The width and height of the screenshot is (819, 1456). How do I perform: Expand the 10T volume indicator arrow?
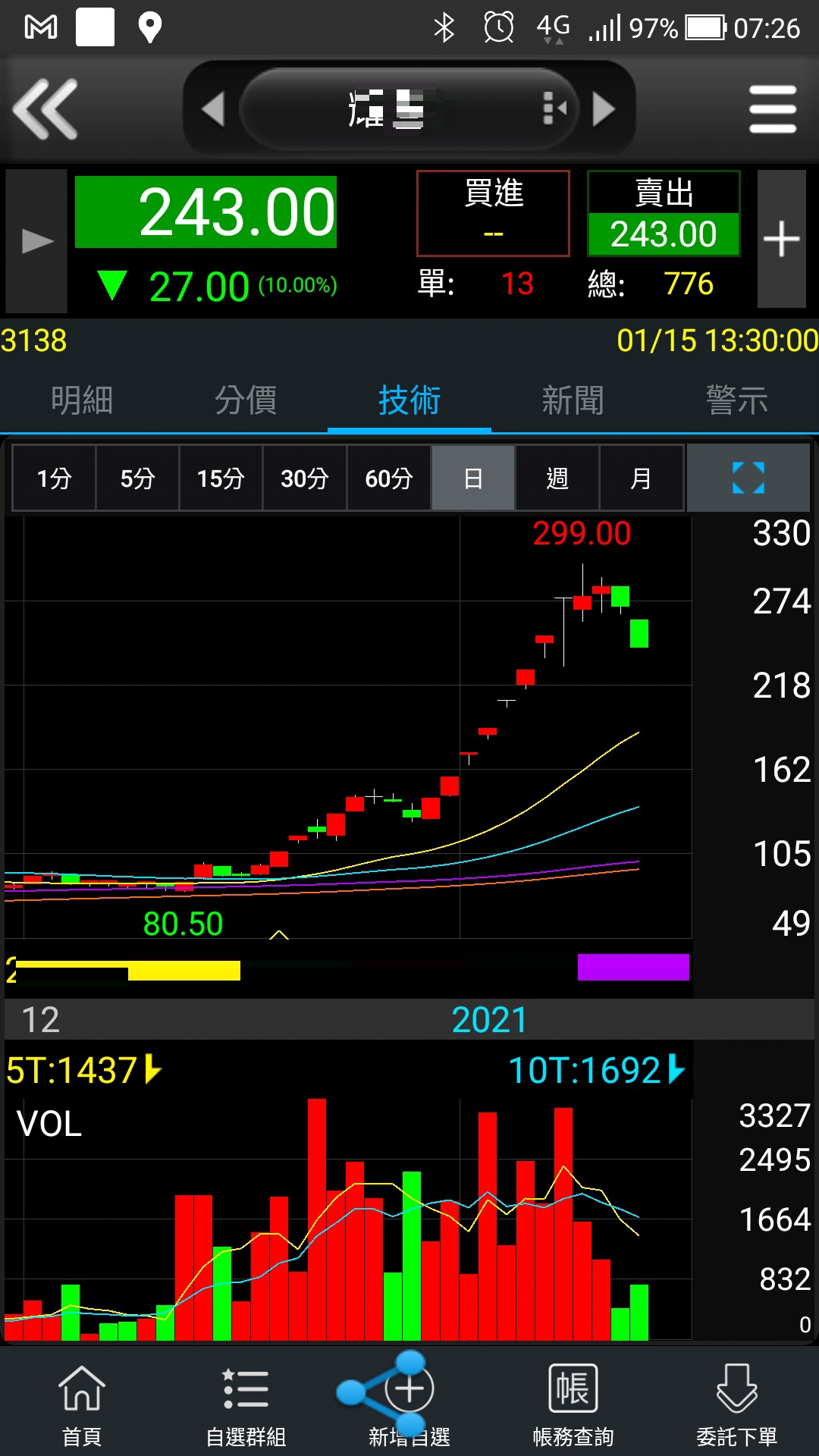pos(676,1069)
